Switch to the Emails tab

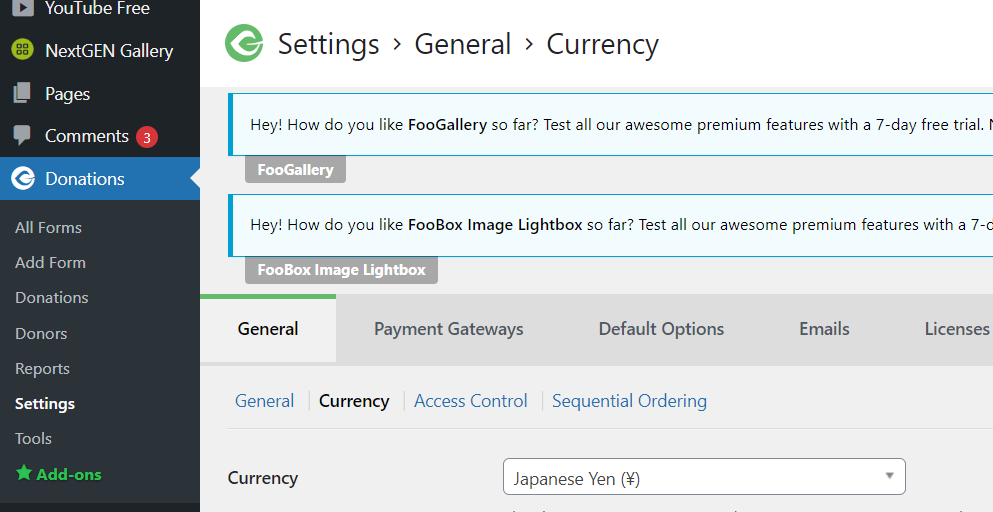pyautogui.click(x=824, y=329)
